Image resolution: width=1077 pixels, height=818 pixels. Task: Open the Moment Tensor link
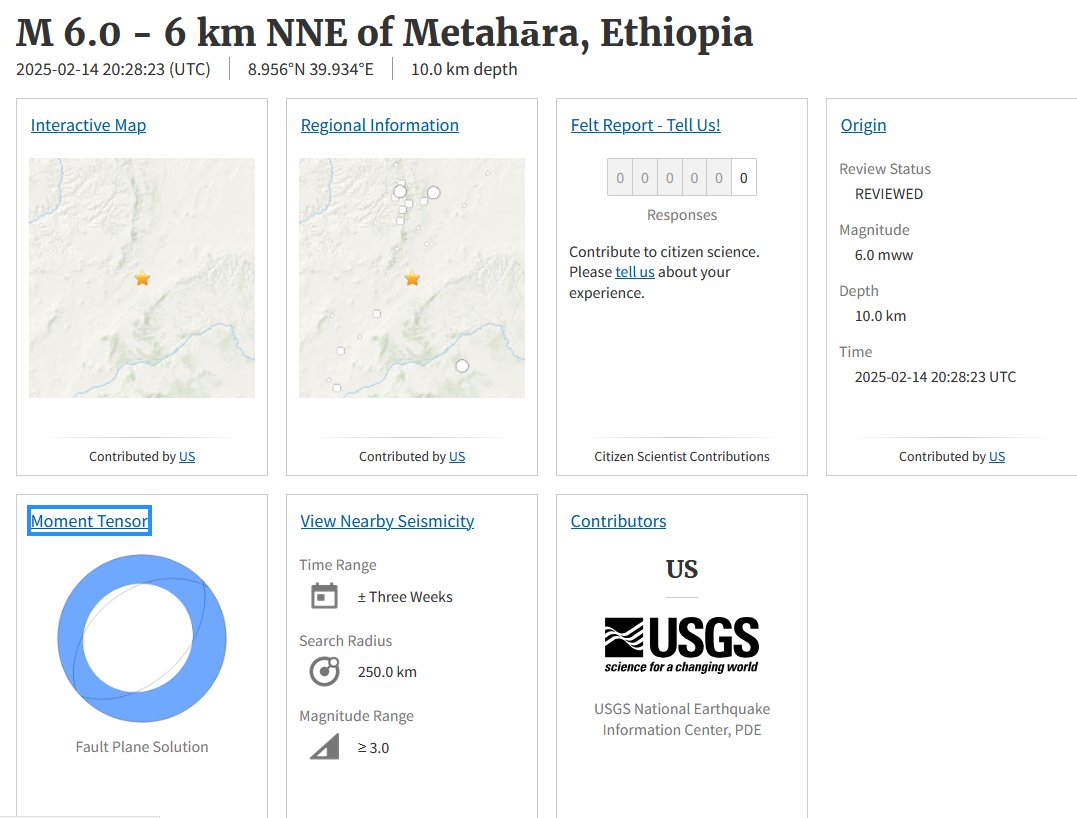pyautogui.click(x=89, y=521)
